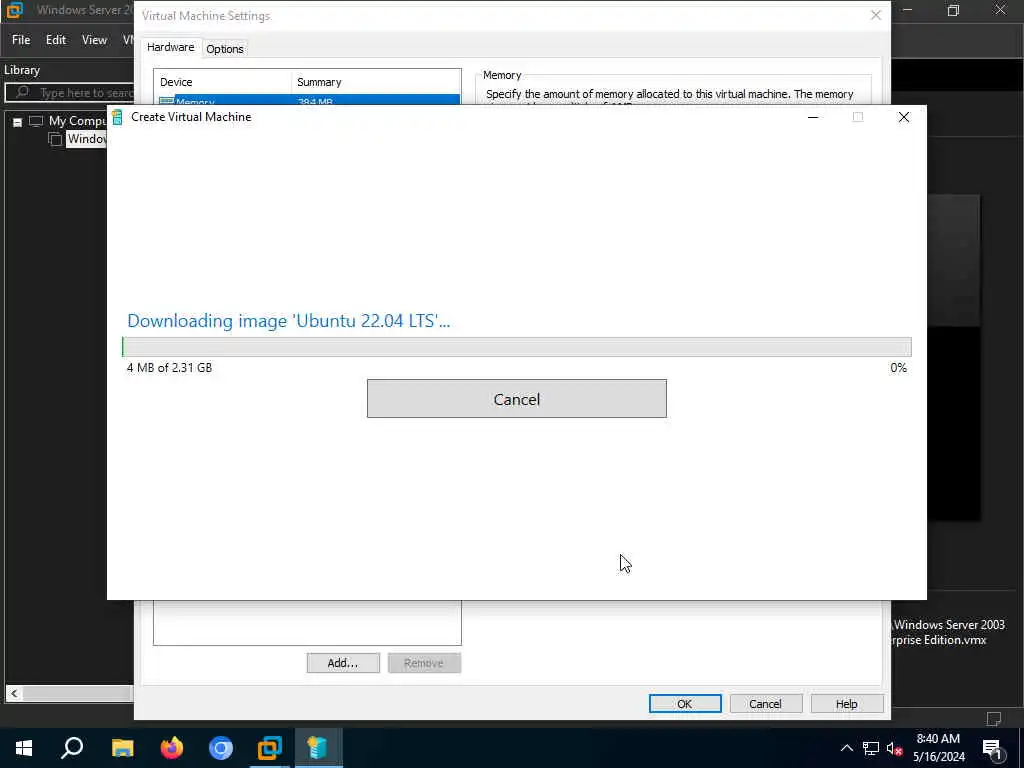Click the Library search field
The image size is (1024, 768).
pos(70,93)
